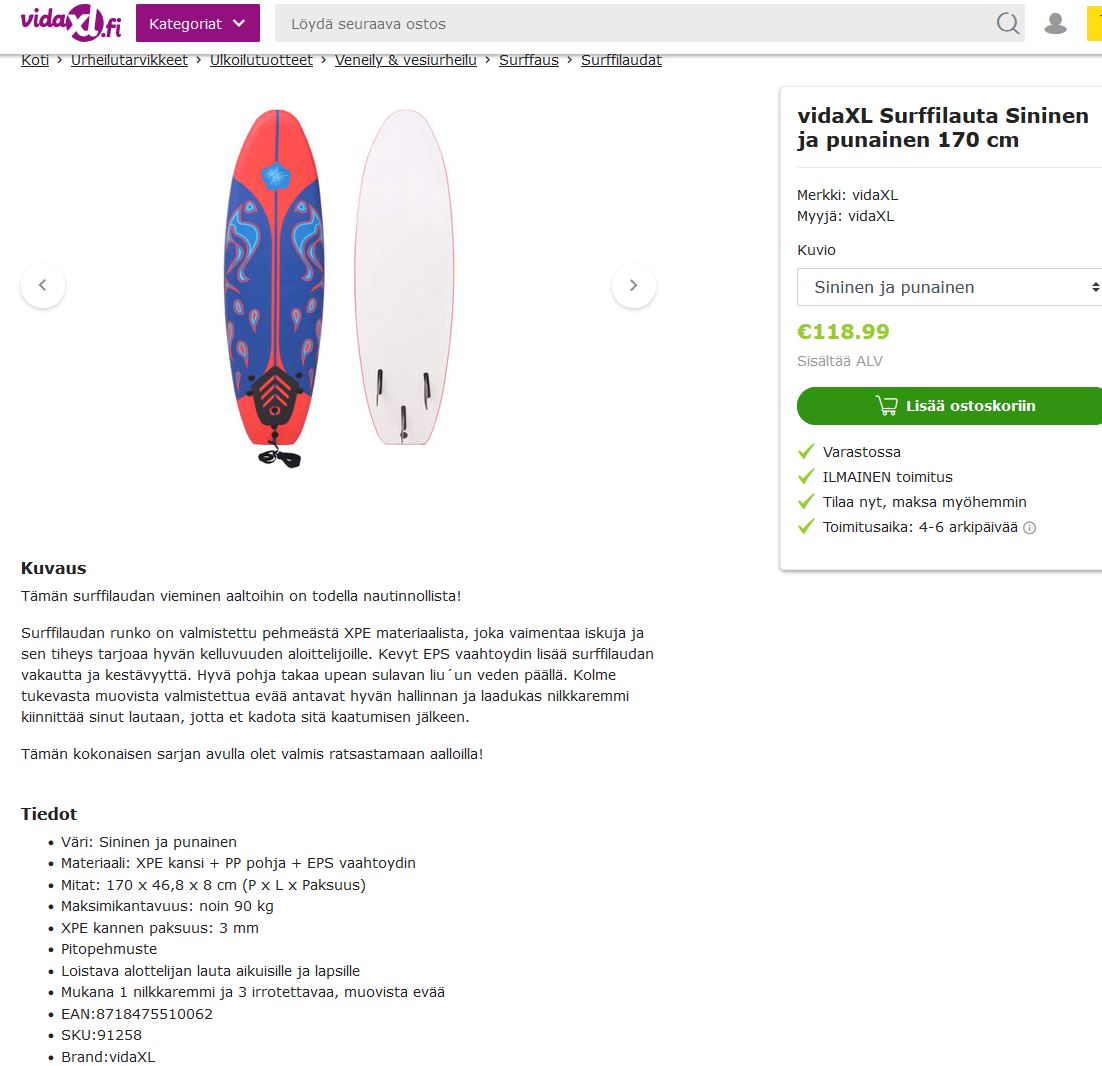Show previous product image arrow
Viewport: 1102px width, 1066px height.
[x=43, y=285]
